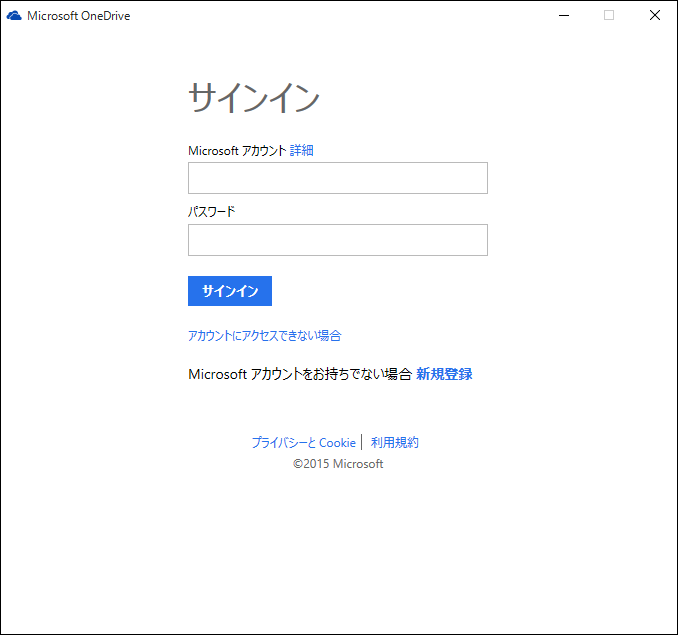The width and height of the screenshot is (678, 635).
Task: Click the ©2015 Microsoft copyright text
Action: [338, 464]
